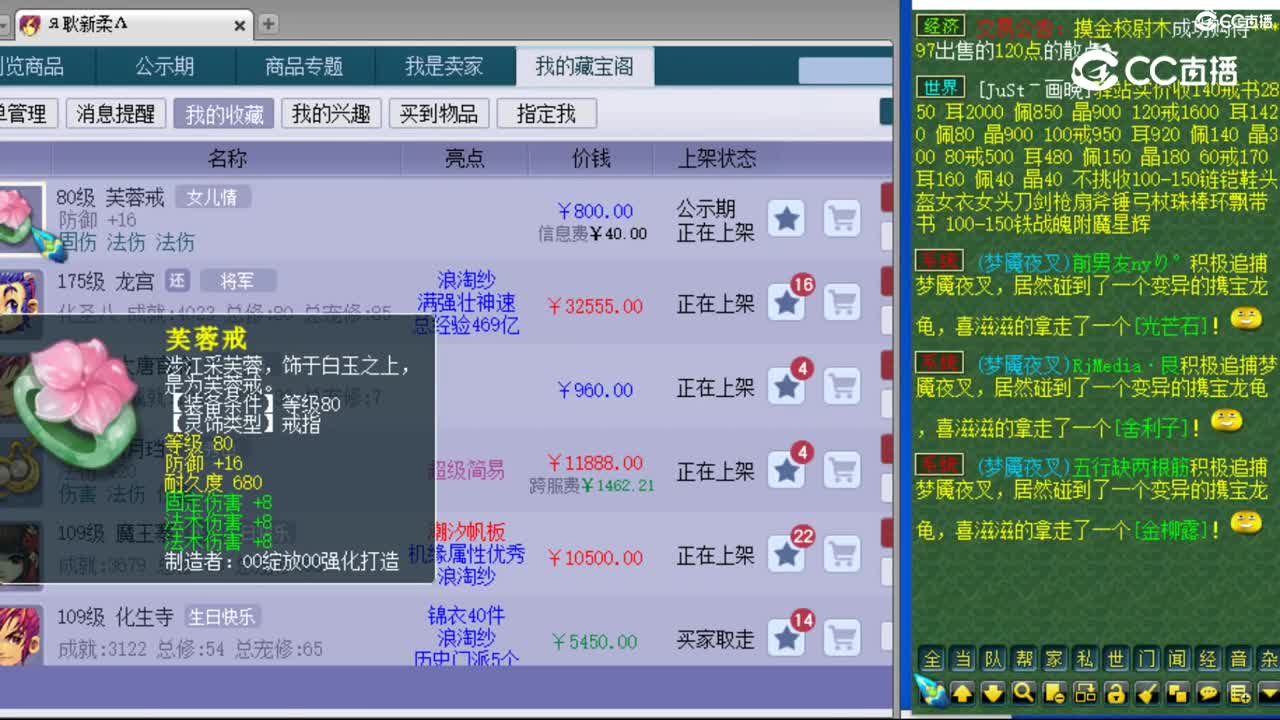Close the 耿新柔 browser tab

[x=240, y=25]
